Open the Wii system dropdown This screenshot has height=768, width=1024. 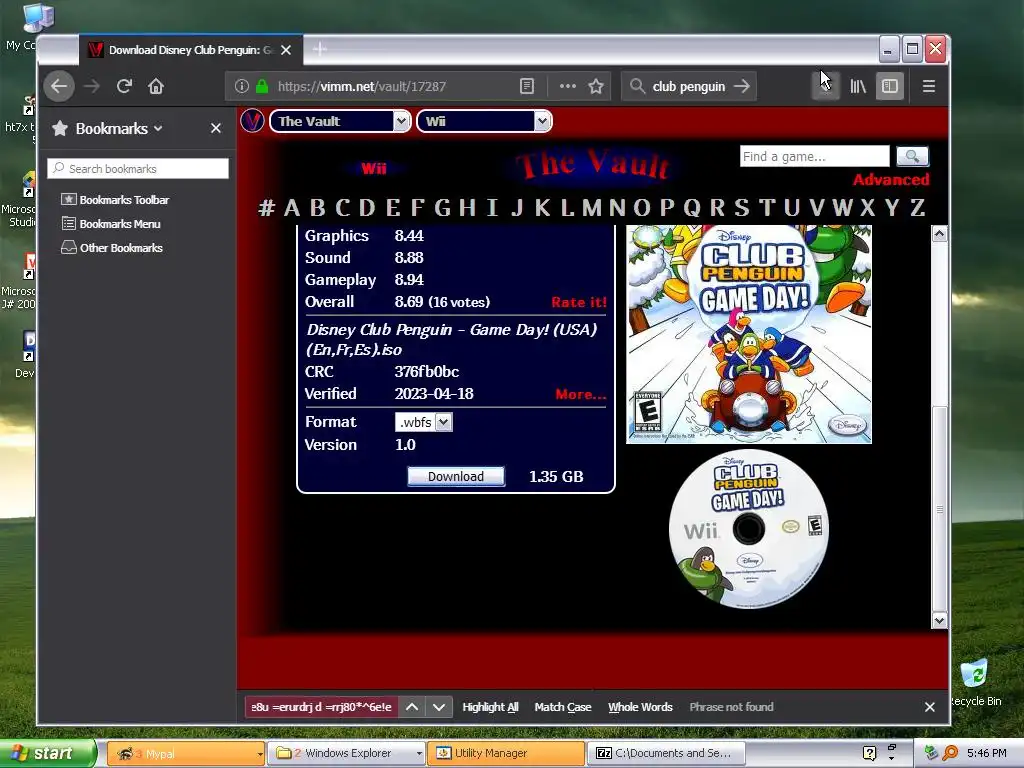click(485, 121)
